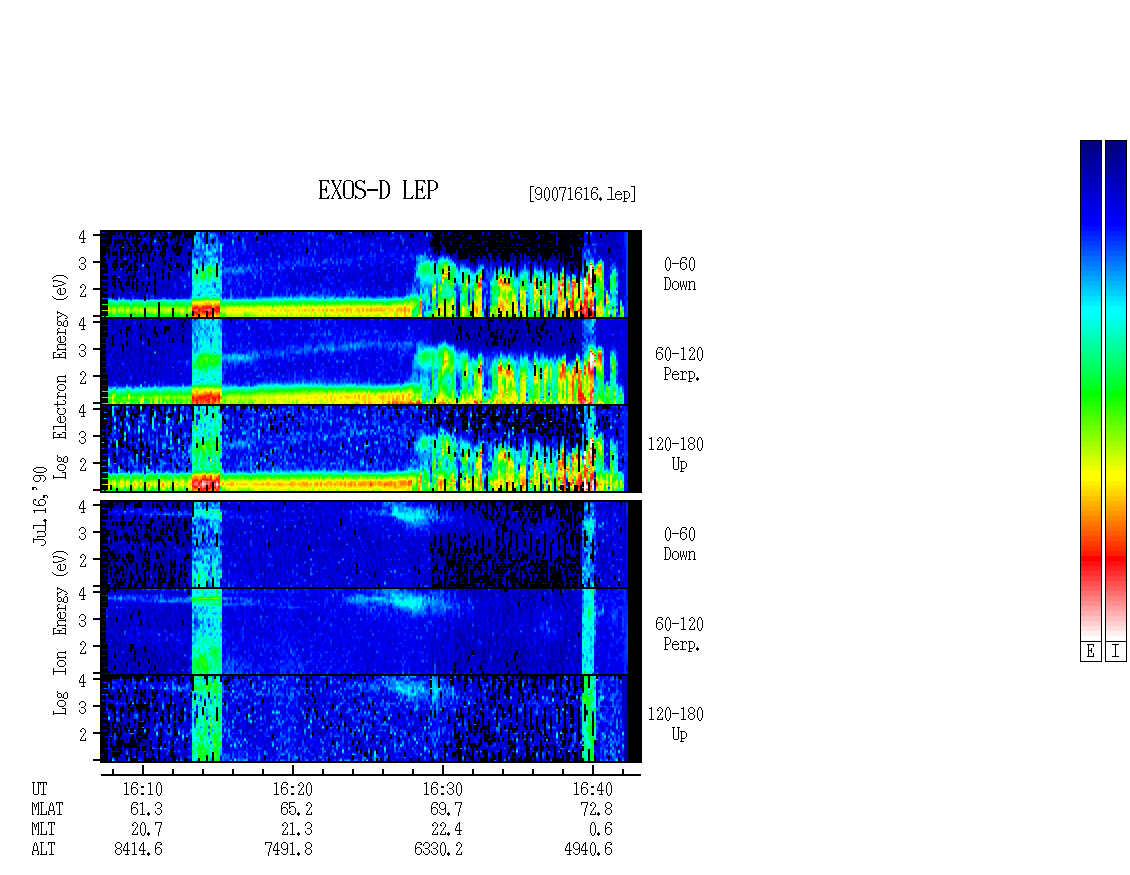
Task: Click the 16:30 UT time value
Action: pyautogui.click(x=442, y=789)
